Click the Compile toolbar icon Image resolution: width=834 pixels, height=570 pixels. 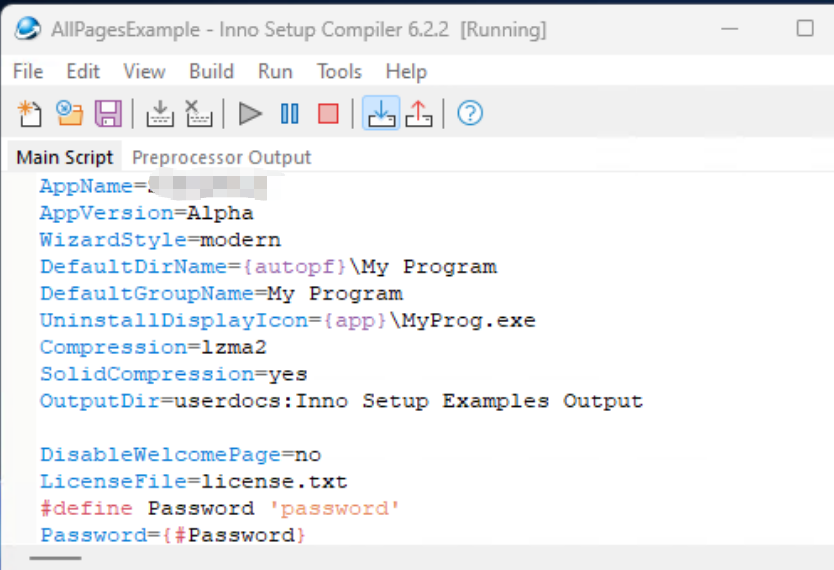coord(160,113)
